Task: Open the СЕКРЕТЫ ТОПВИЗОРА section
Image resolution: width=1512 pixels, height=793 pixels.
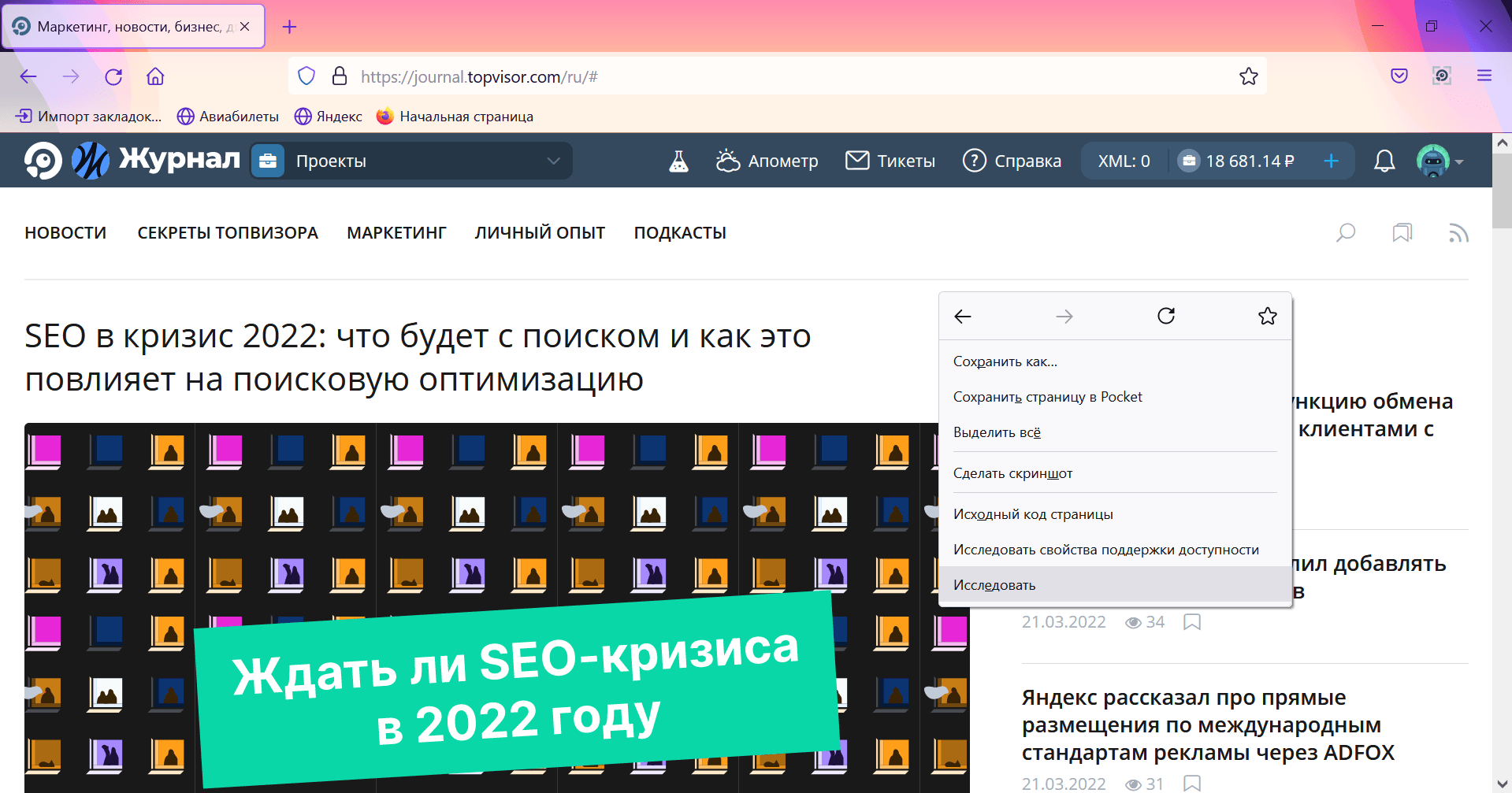Action: [x=228, y=233]
